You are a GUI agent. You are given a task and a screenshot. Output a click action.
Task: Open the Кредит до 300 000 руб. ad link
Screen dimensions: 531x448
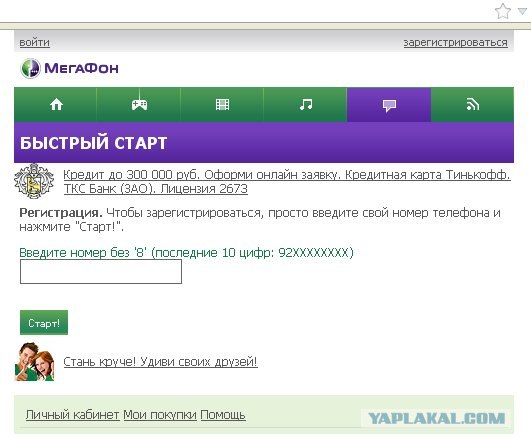pyautogui.click(x=287, y=175)
